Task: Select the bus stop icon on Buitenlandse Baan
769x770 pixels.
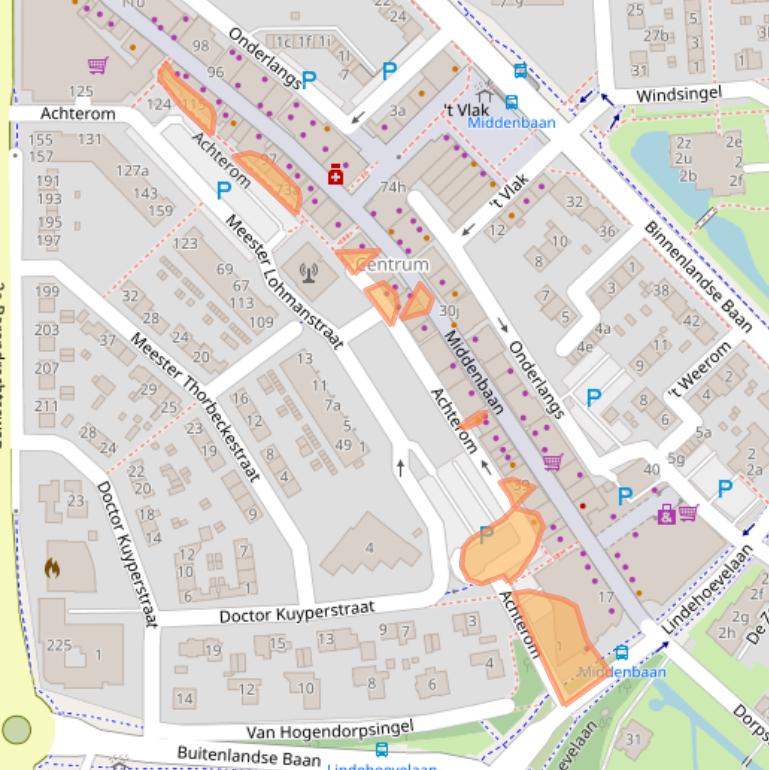Action: click(x=381, y=748)
